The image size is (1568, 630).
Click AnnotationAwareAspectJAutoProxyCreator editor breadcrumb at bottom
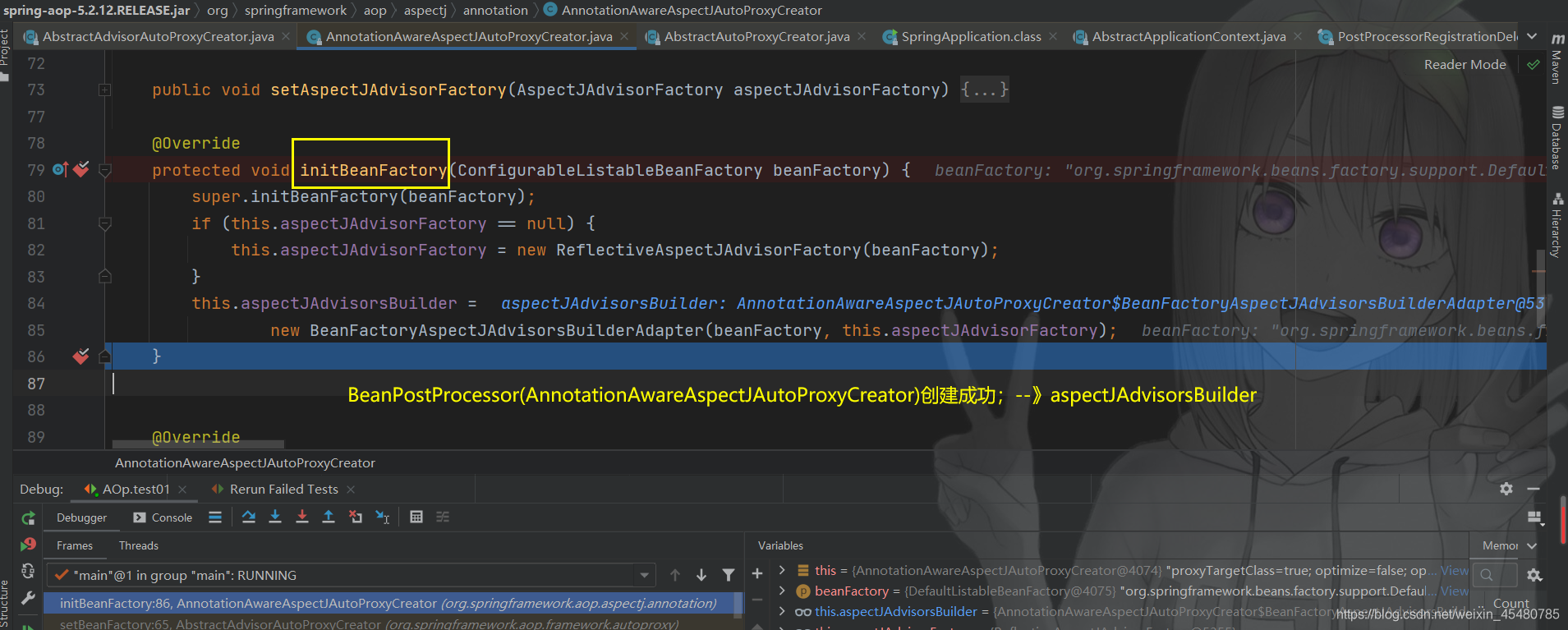245,462
